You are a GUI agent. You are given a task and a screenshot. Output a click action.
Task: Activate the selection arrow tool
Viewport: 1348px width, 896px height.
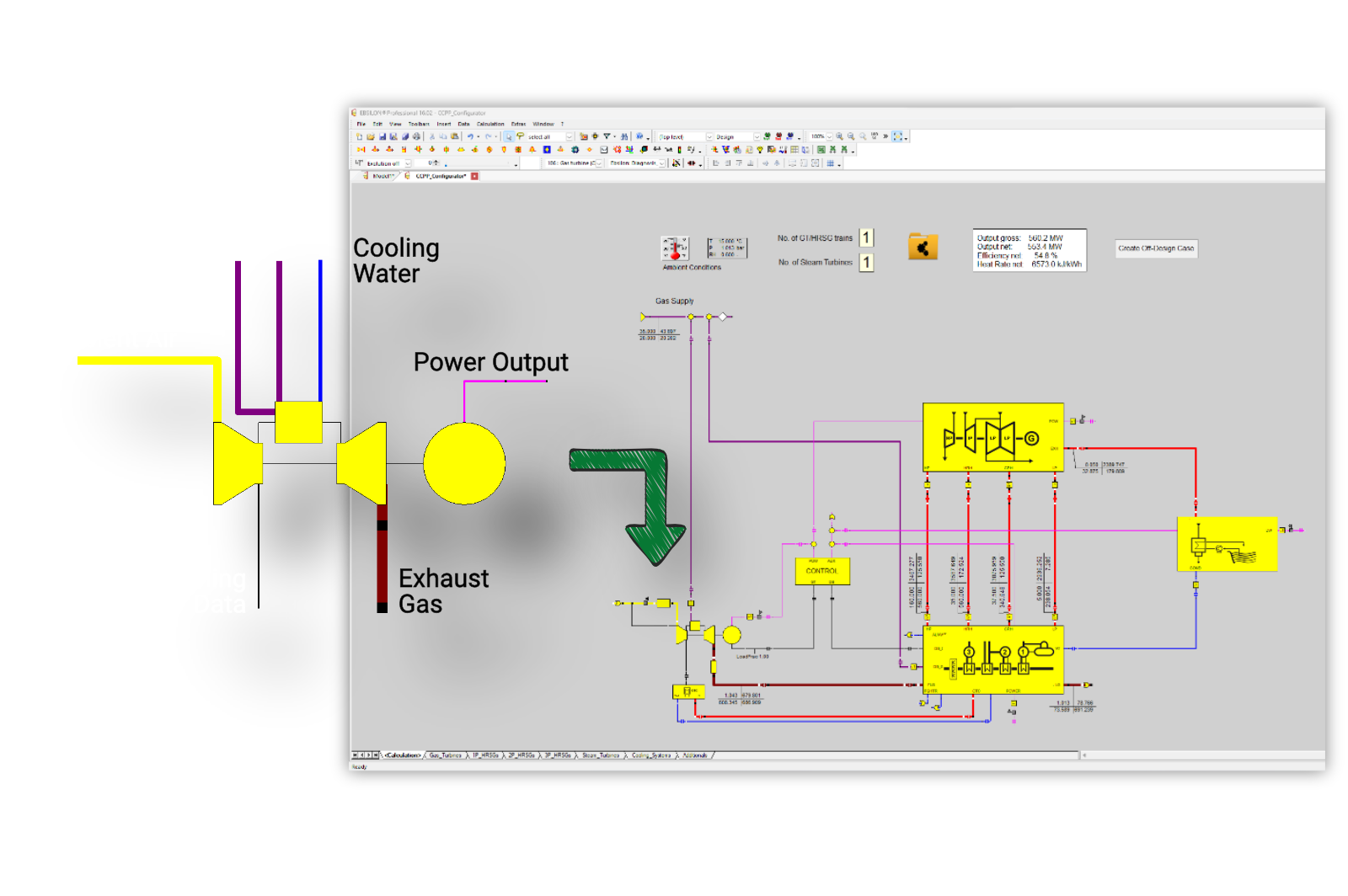click(x=508, y=136)
